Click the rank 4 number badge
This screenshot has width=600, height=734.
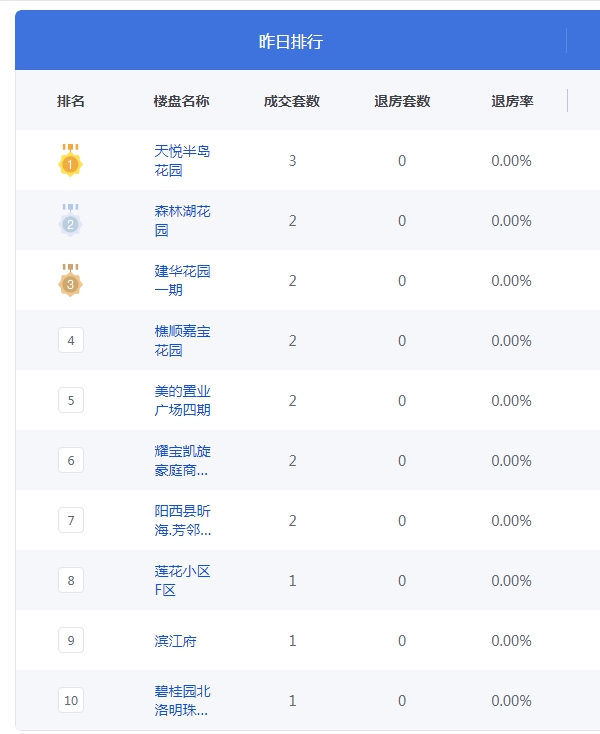71,340
